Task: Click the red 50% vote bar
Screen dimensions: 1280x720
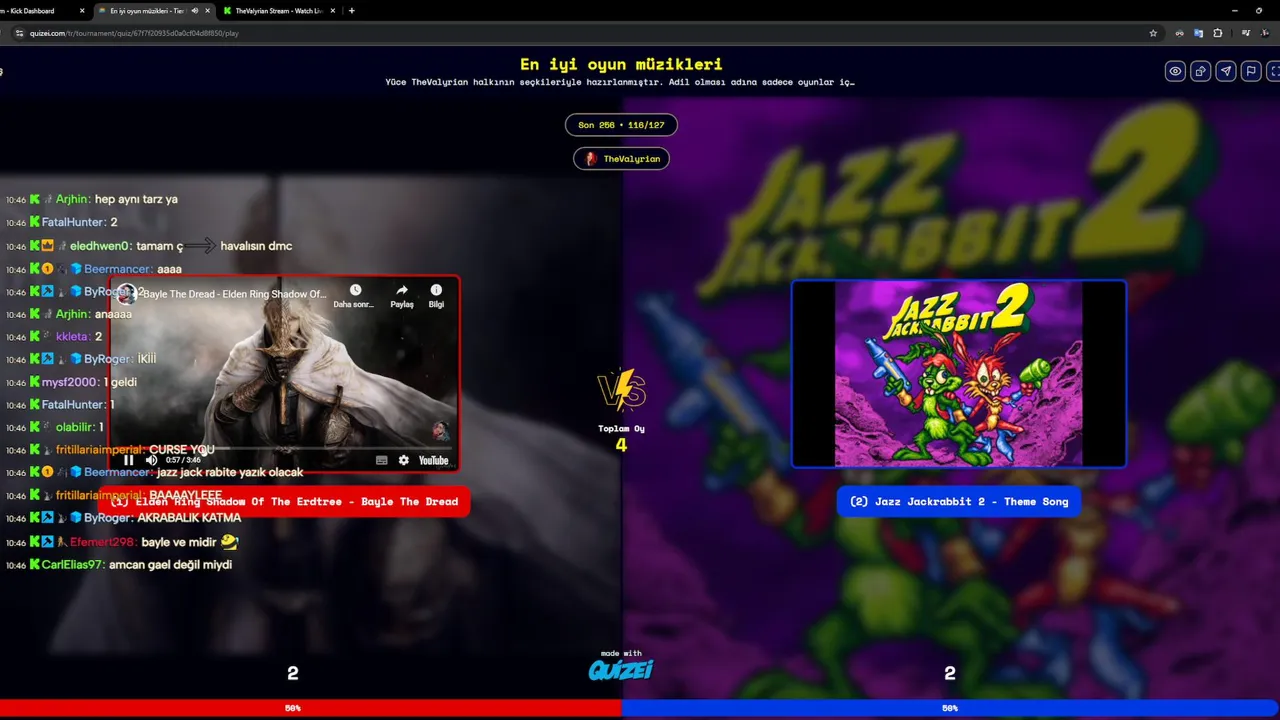Action: pyautogui.click(x=310, y=708)
